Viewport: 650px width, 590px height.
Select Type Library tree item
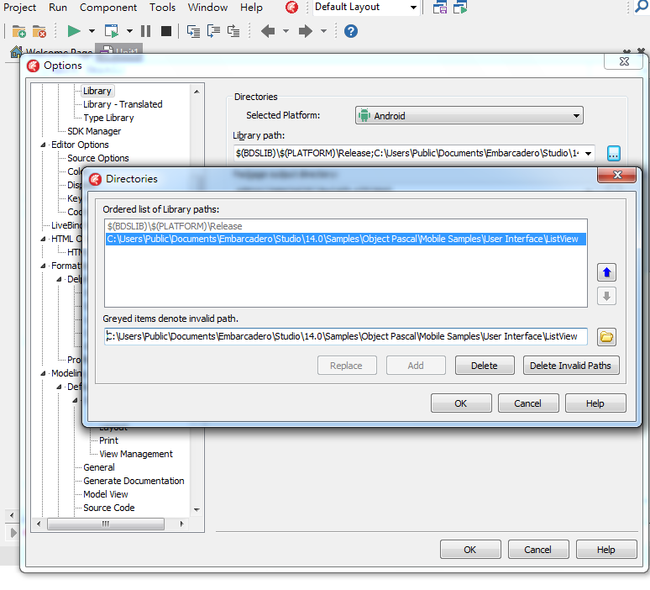point(109,118)
